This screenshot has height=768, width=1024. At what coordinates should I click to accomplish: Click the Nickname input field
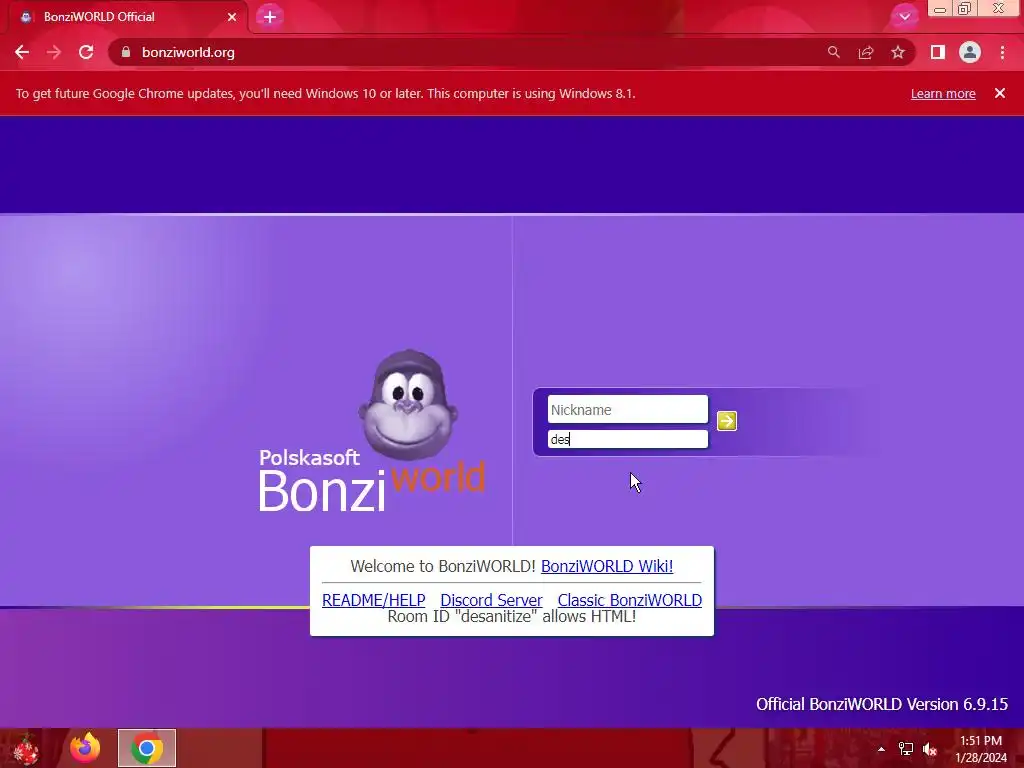point(628,409)
